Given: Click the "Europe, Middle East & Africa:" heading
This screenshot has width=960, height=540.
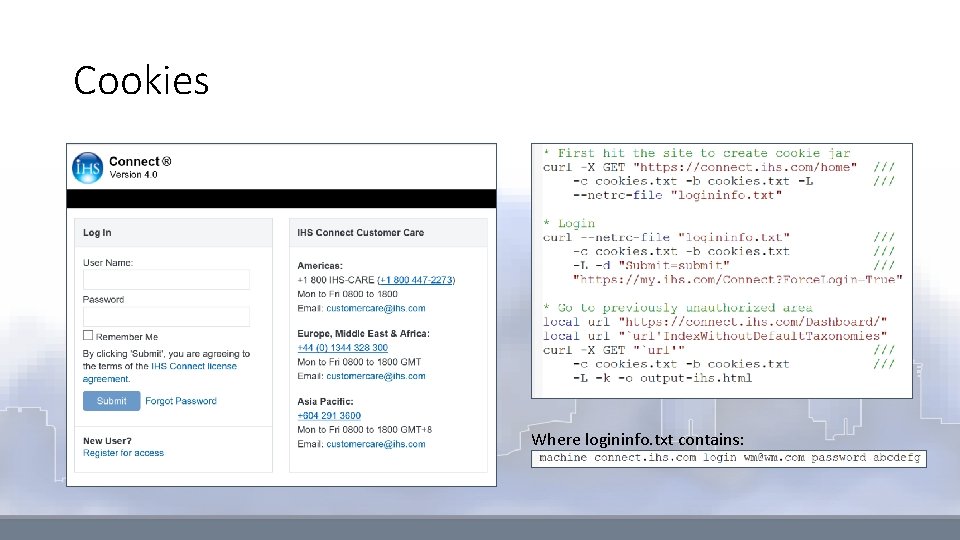Looking at the screenshot, I should pos(364,334).
